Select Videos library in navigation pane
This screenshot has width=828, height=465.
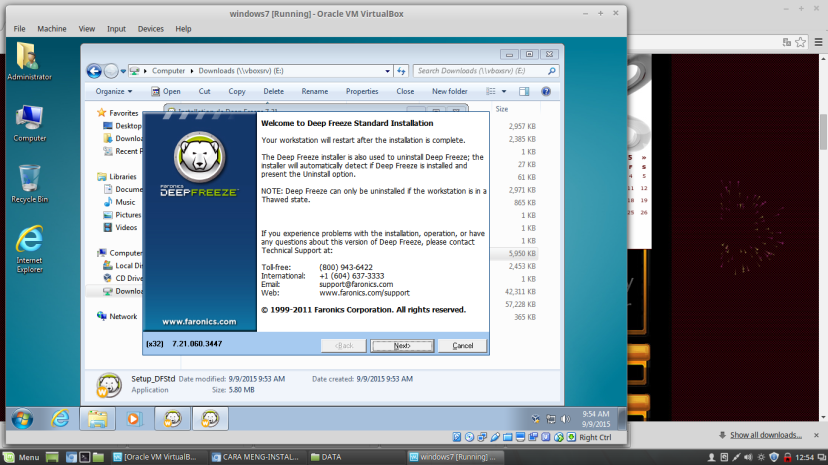pyautogui.click(x=120, y=227)
